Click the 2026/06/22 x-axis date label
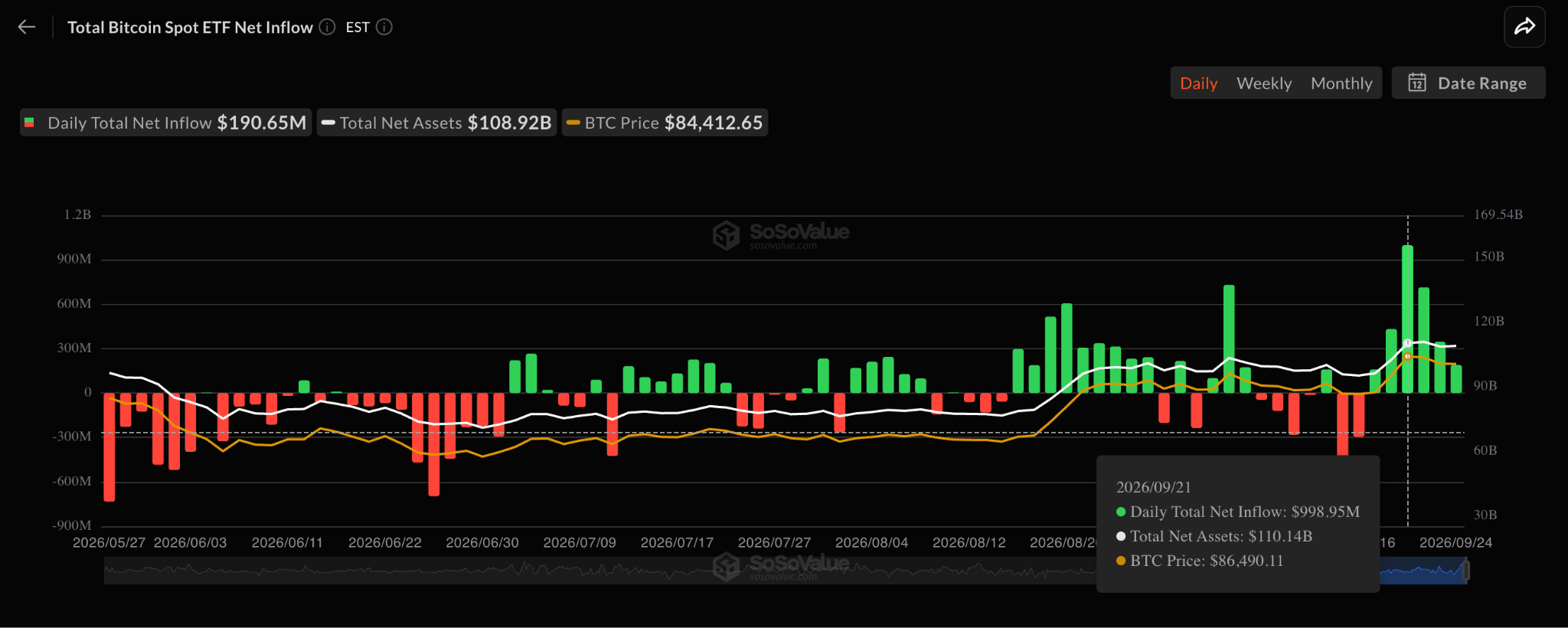Screen dimensions: 1568x628 click(385, 542)
